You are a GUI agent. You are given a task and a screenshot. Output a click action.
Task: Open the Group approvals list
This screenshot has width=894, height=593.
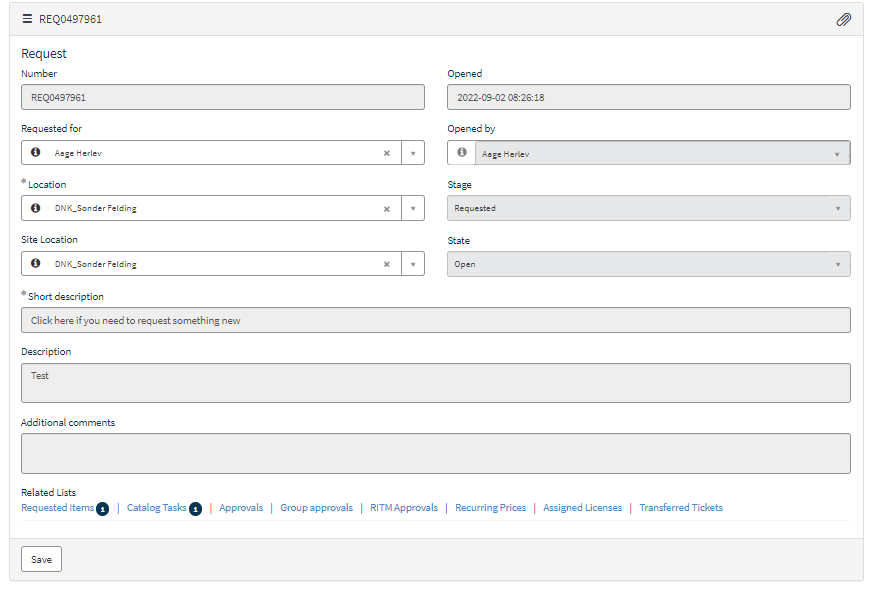tap(316, 508)
